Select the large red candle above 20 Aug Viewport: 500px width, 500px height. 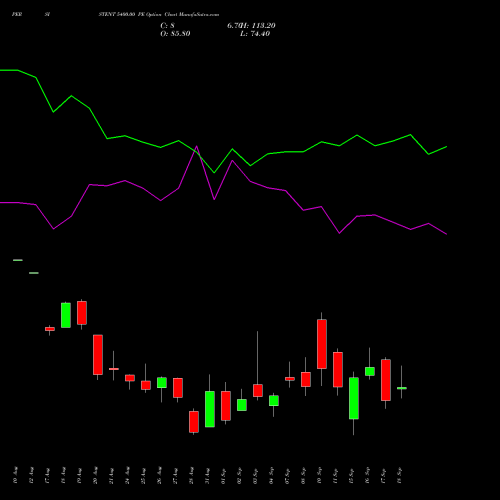pos(98,355)
